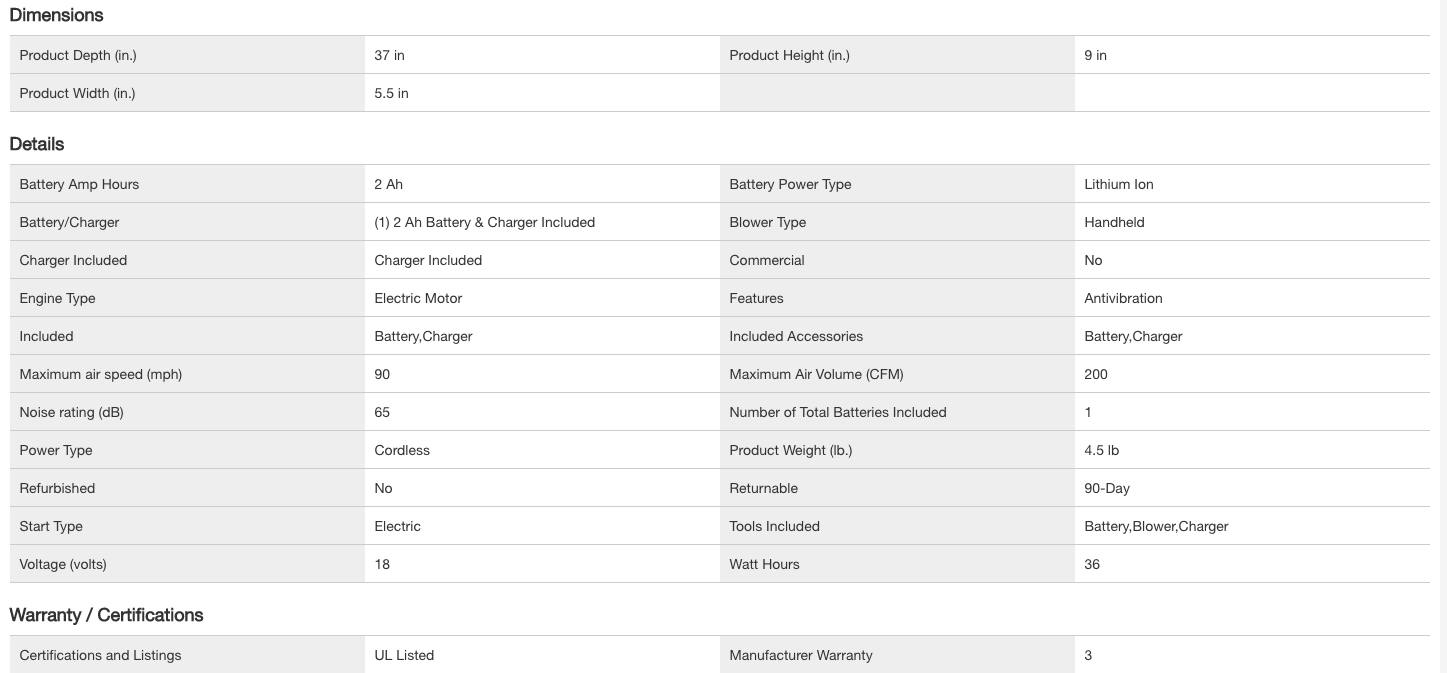Select the Noise rating (dB) label
Screen dimensions: 1447x673
pyautogui.click(x=71, y=413)
